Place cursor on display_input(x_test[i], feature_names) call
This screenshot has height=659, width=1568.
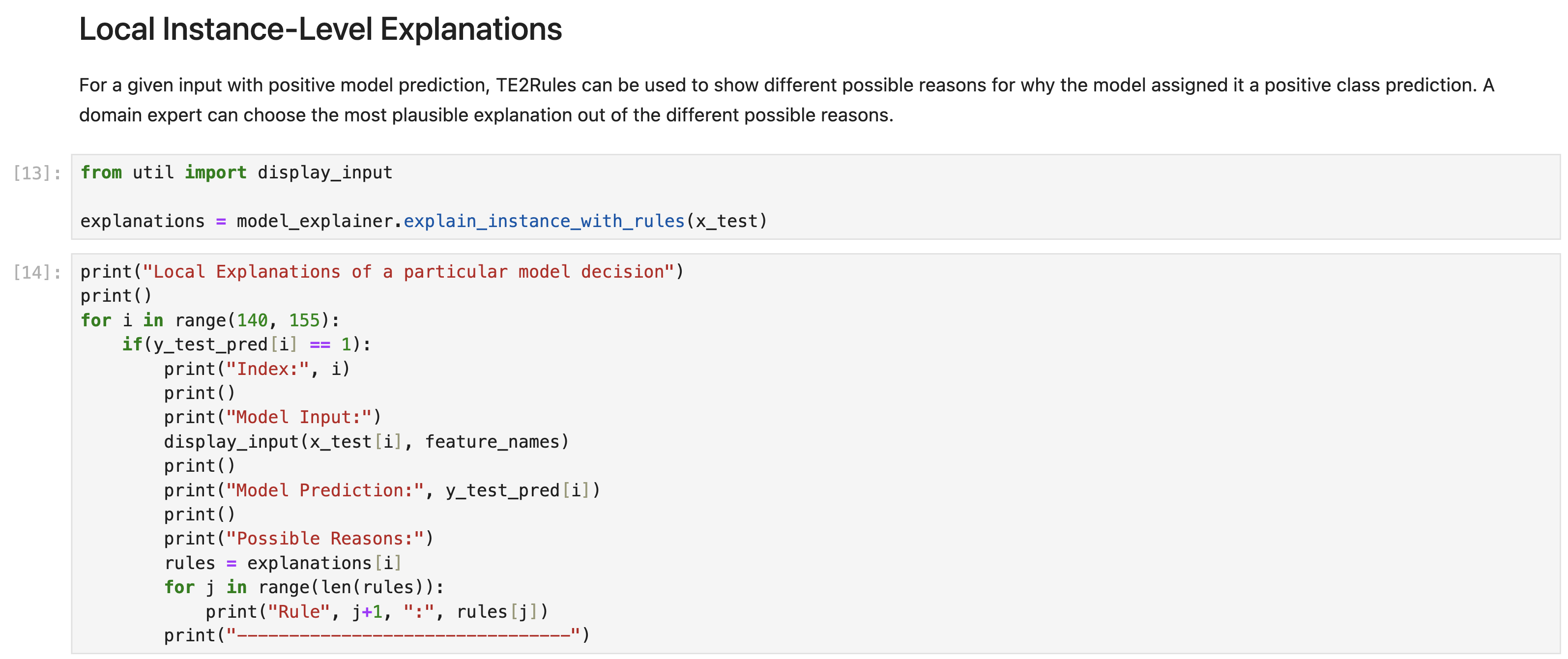(366, 442)
